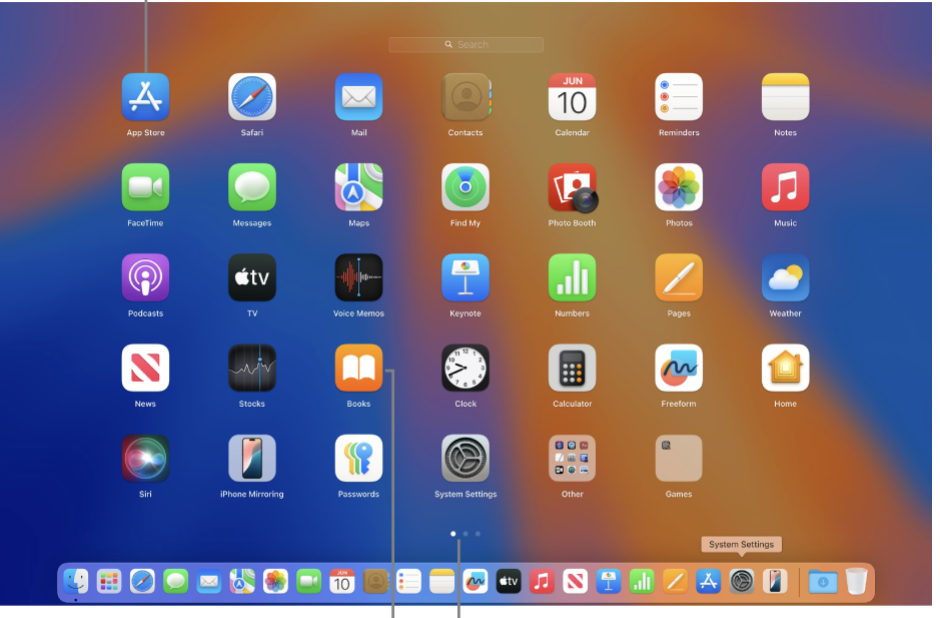Launch Voice Memos from the Launchpad grid
The width and height of the screenshot is (940, 618).
point(358,278)
